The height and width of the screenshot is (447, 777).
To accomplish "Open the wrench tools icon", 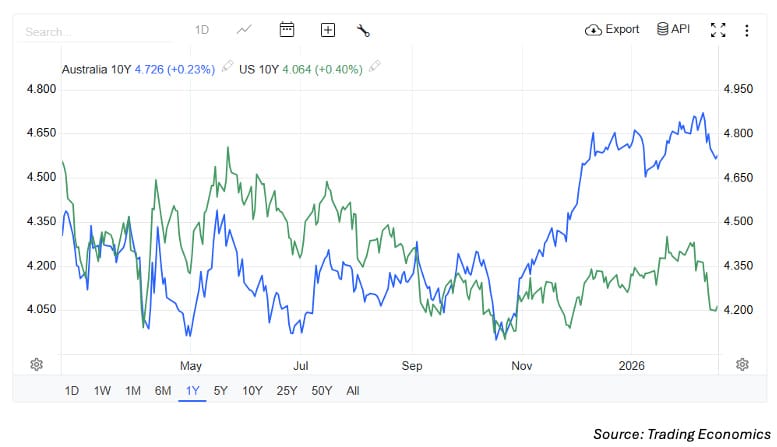I will coord(363,30).
